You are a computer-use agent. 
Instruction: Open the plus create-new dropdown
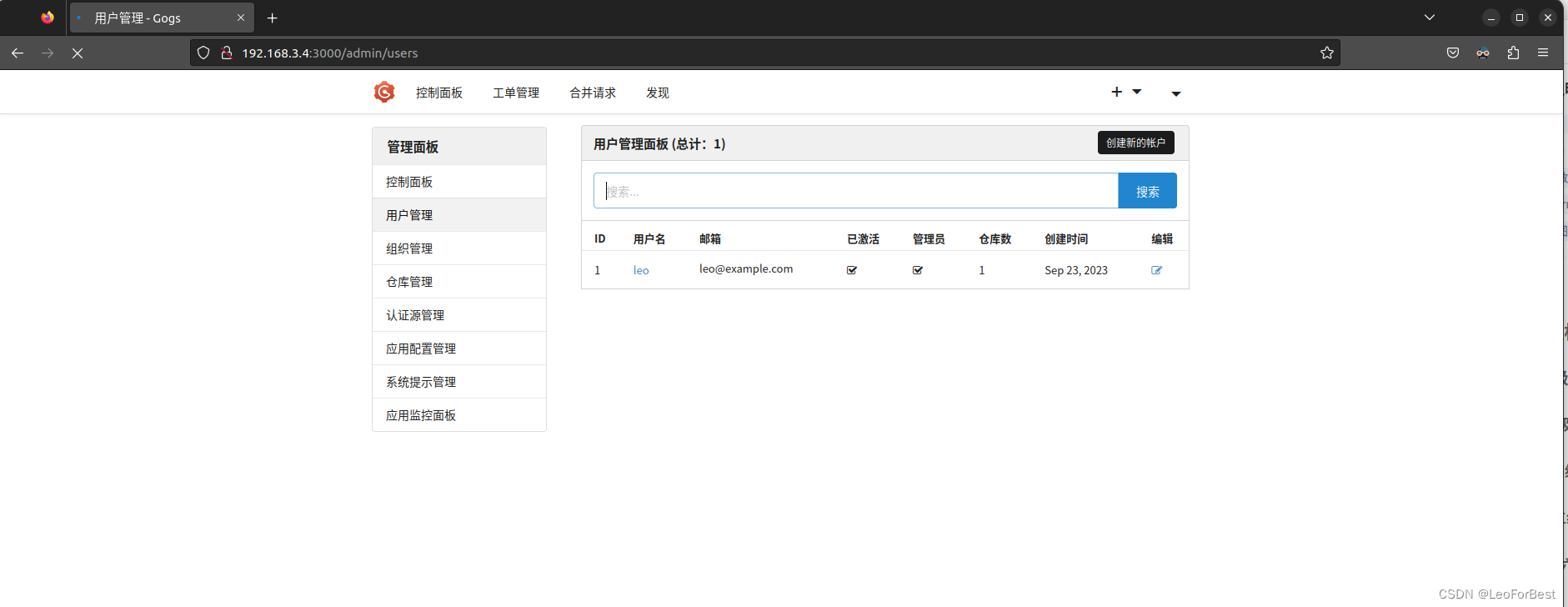click(x=1126, y=92)
